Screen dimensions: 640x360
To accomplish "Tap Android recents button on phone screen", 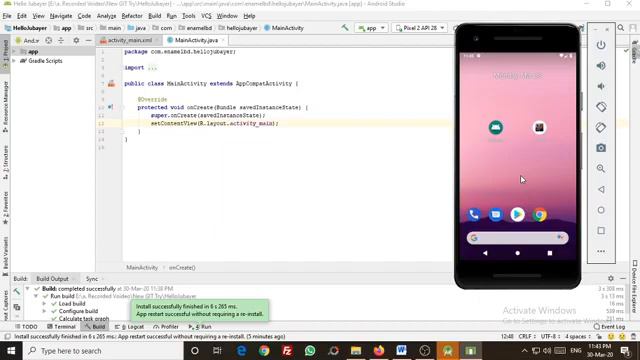I will [550, 253].
